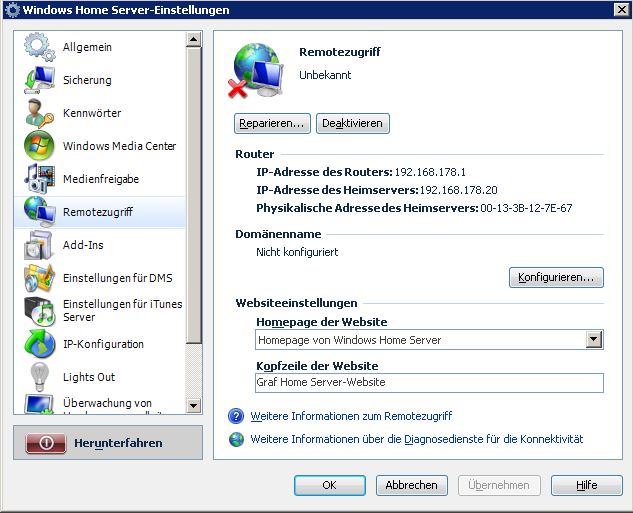The width and height of the screenshot is (633, 513).
Task: Click the Allgemein gear icon
Action: click(39, 47)
